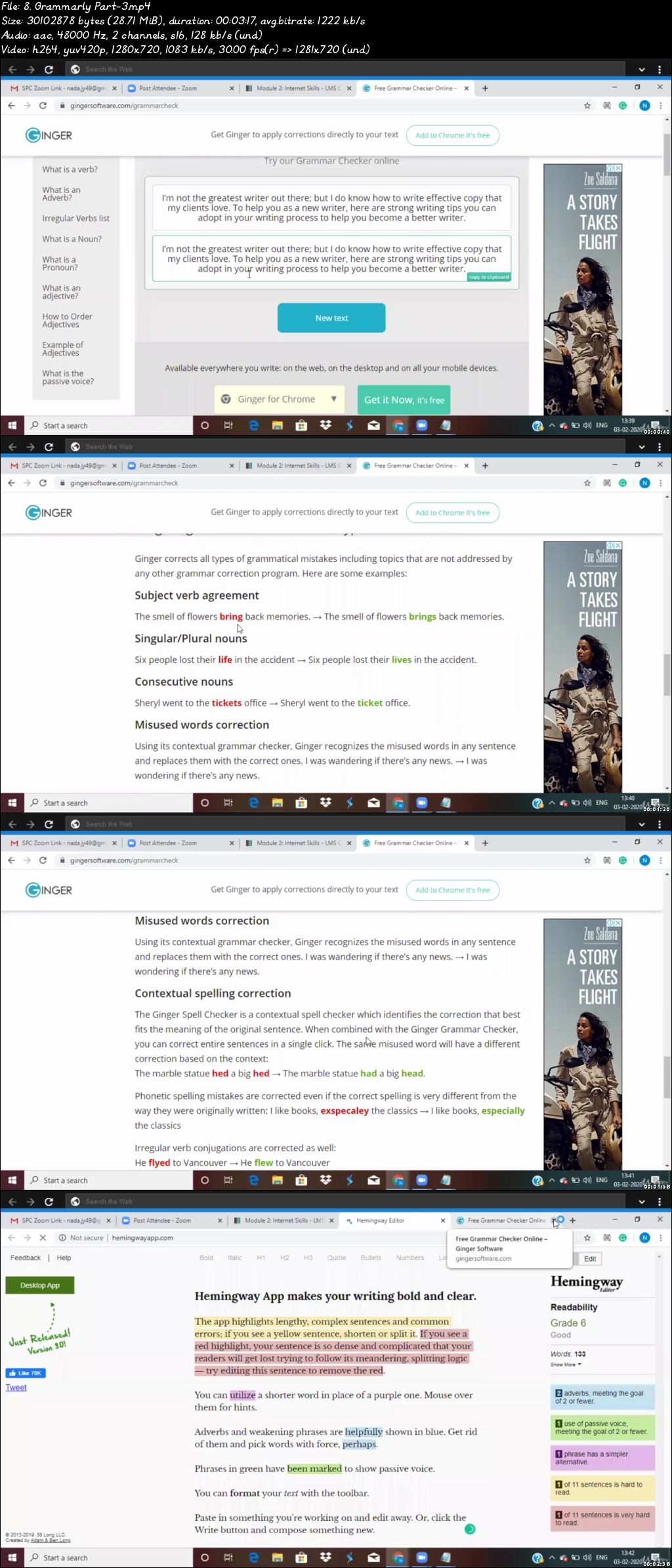Click the Facebook Like 70K button
Screen dimensions: 672x1568
(26, 1372)
